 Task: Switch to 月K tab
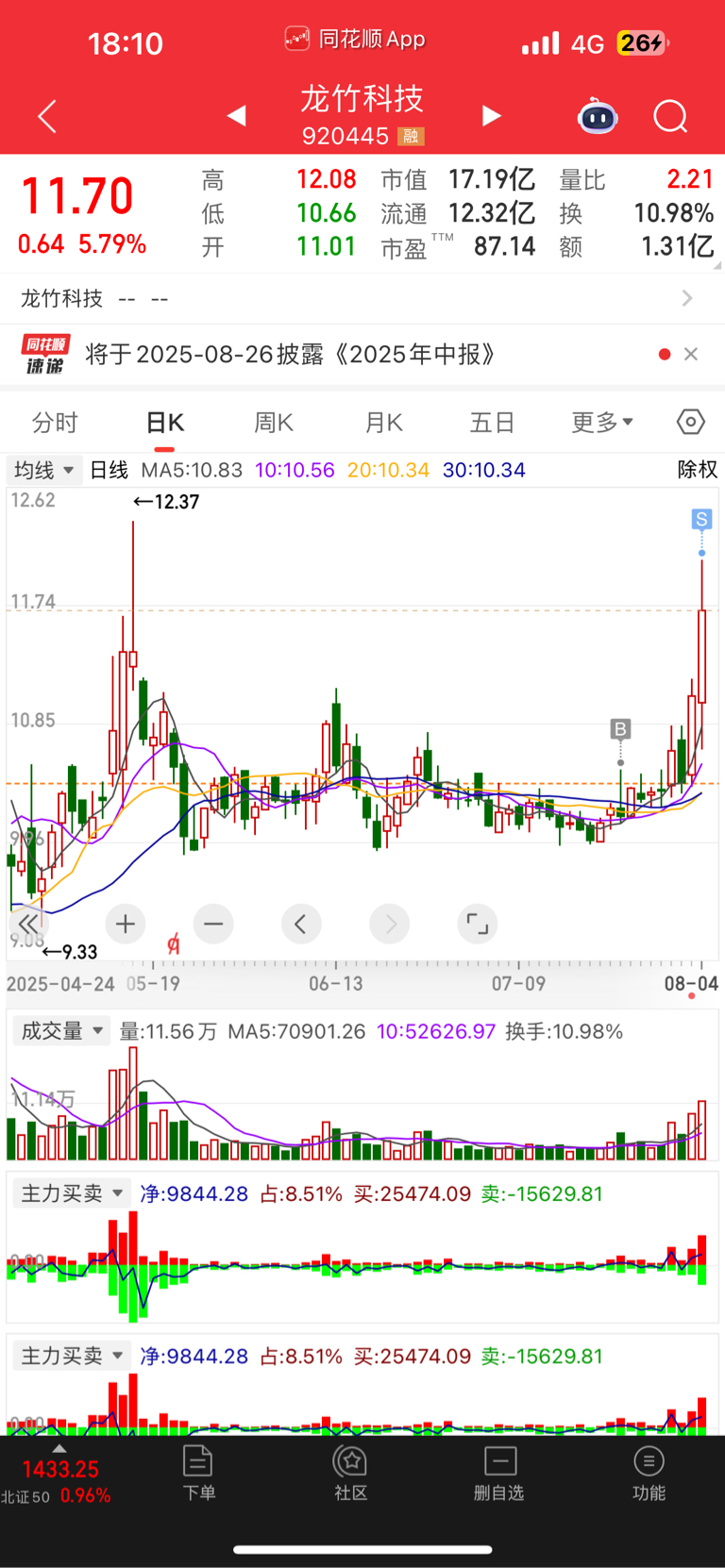(x=384, y=422)
